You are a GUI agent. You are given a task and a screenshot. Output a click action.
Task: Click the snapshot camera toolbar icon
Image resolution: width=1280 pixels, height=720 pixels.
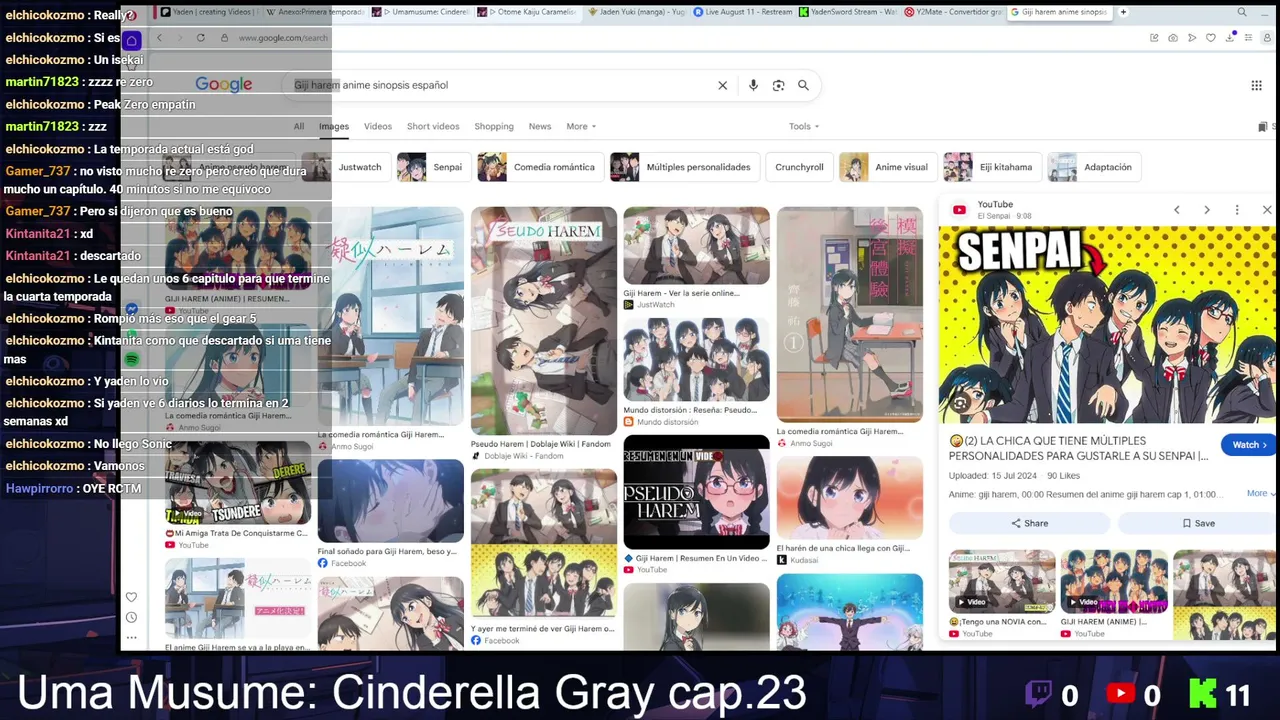(x=1173, y=38)
